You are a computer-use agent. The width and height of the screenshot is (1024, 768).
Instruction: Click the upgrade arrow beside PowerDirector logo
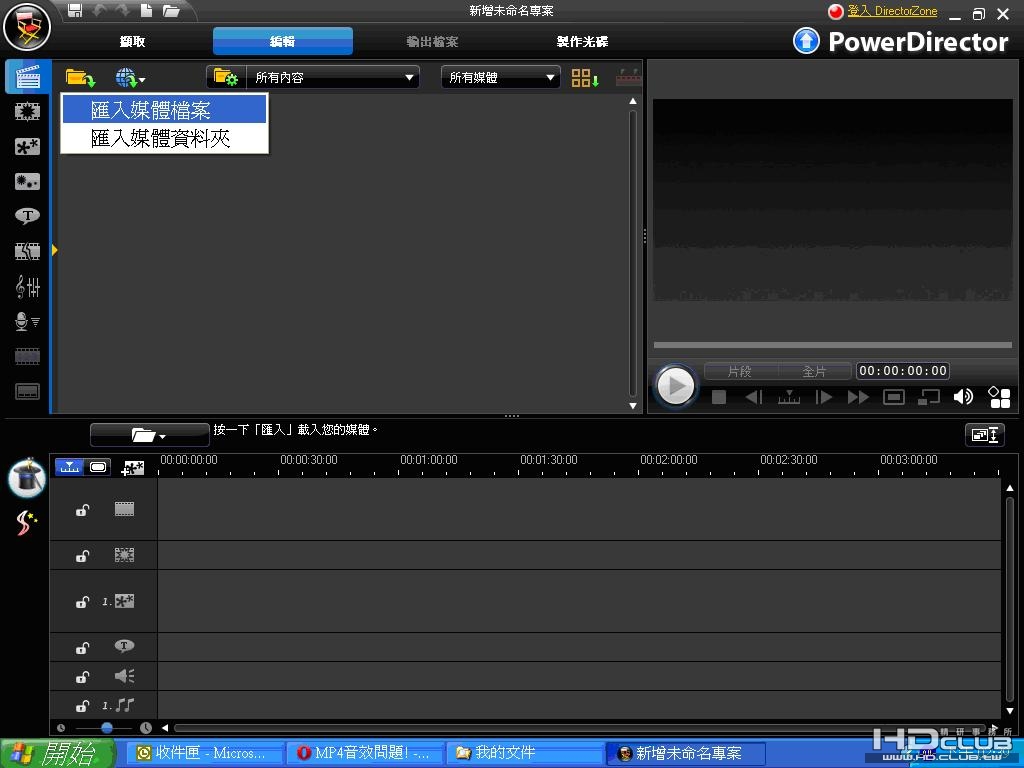pyautogui.click(x=806, y=40)
